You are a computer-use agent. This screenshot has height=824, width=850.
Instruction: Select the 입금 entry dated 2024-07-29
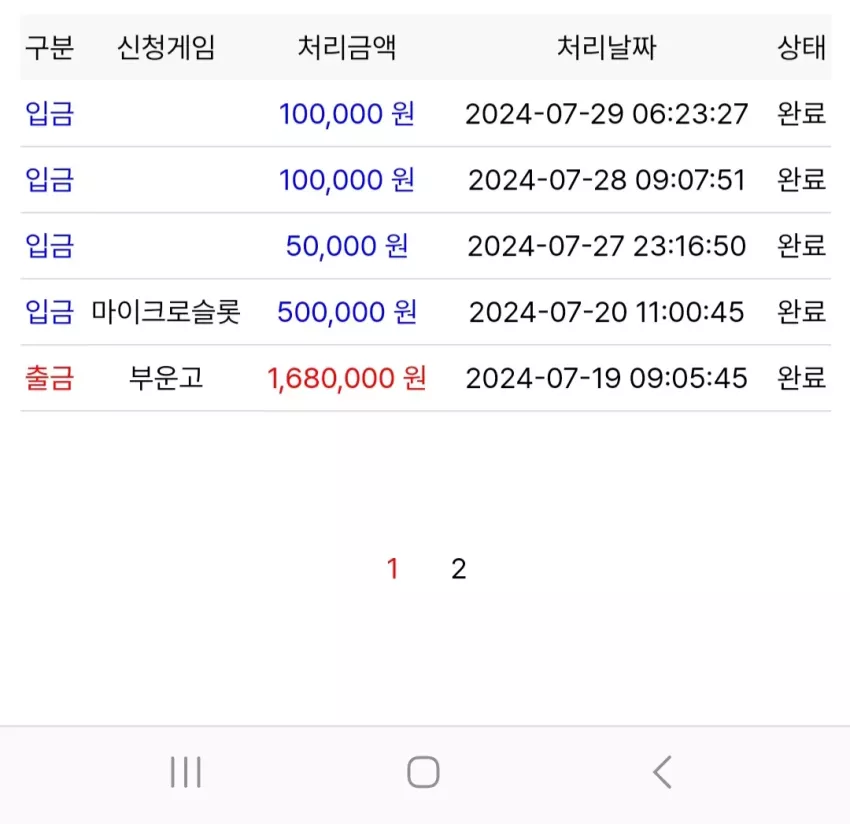[x=50, y=114]
